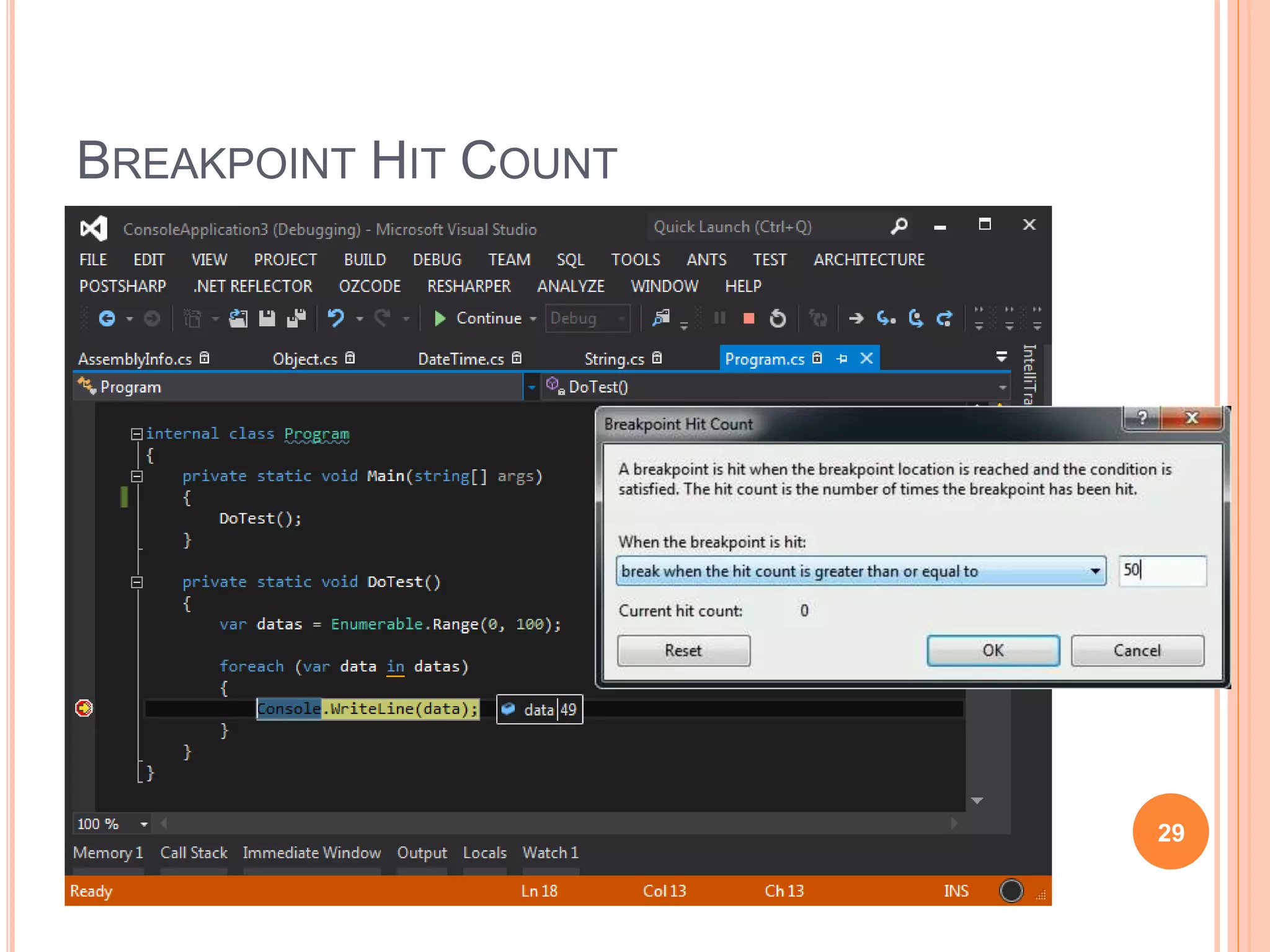Click the editor horizontal scrollbar
Image resolution: width=1270 pixels, height=952 pixels.
click(x=559, y=824)
